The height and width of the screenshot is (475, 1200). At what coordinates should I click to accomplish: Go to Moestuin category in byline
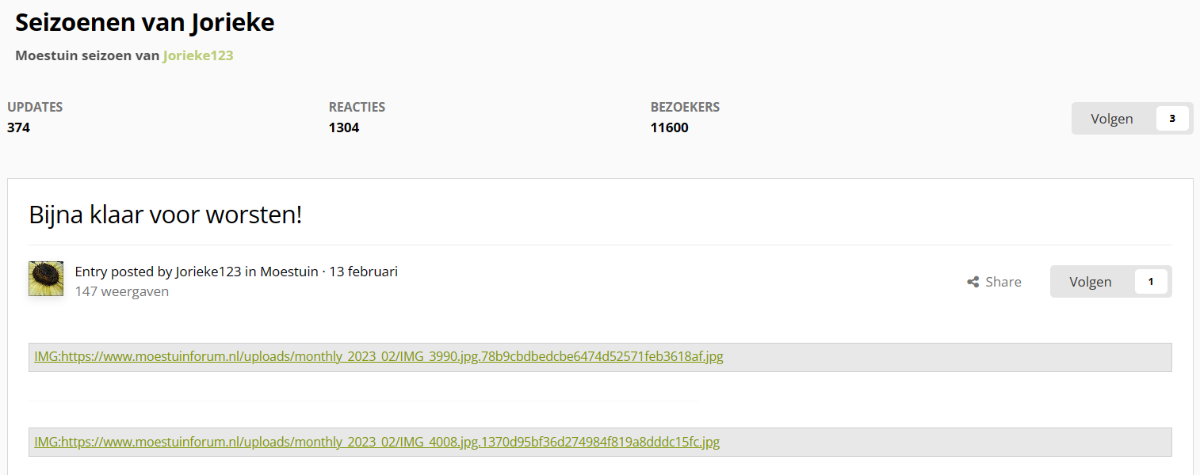click(x=289, y=271)
